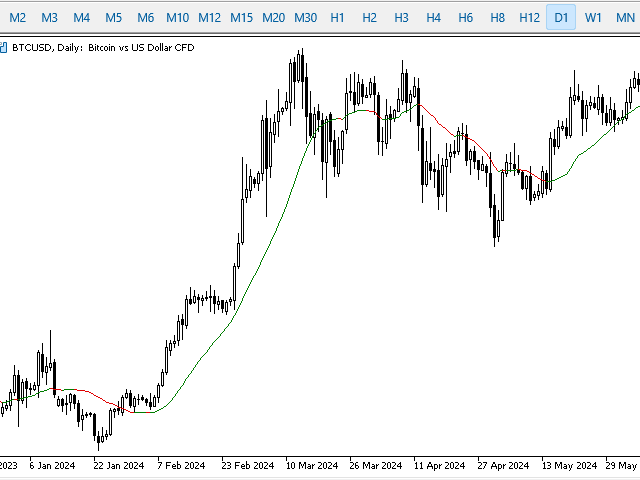Click the 27 Apr 2024 date label
640x480 pixels.
pos(503,466)
